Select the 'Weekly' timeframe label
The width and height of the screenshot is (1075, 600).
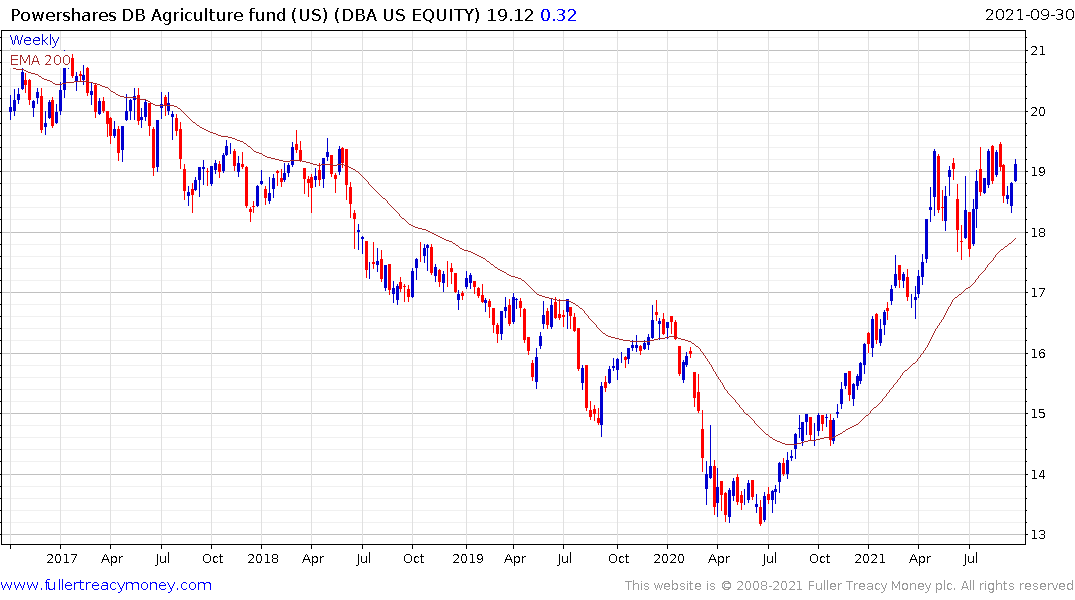34,40
